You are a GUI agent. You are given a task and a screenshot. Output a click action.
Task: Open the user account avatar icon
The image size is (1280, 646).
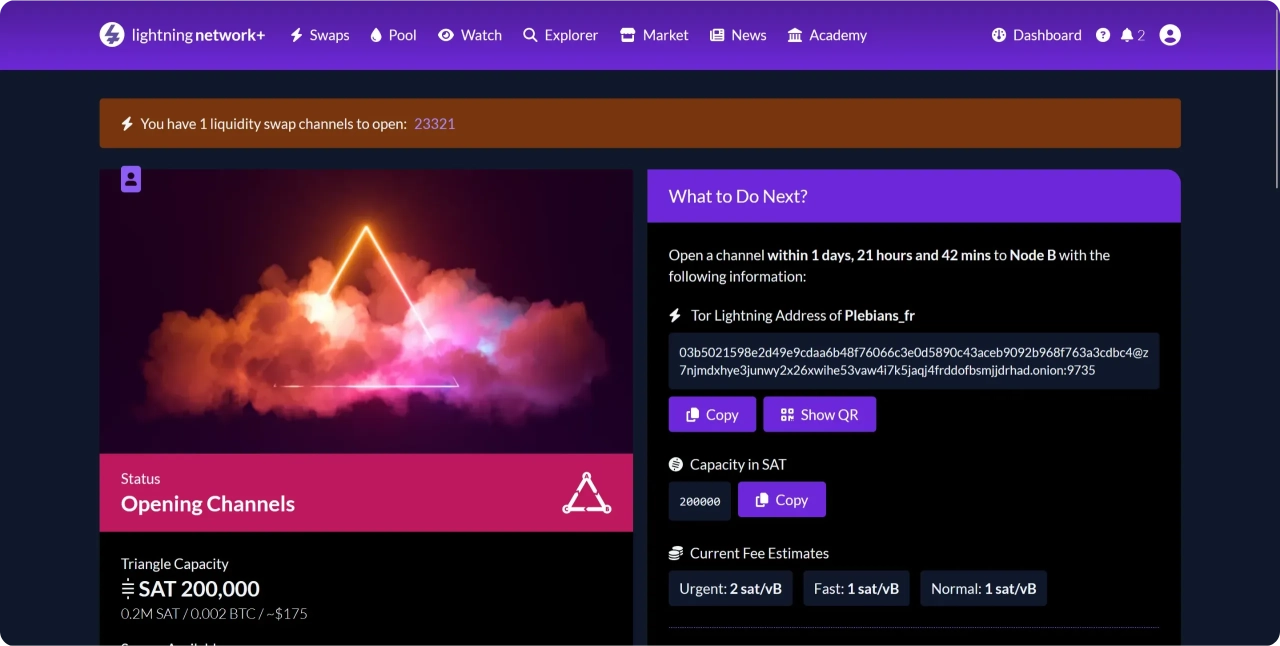coord(1170,35)
